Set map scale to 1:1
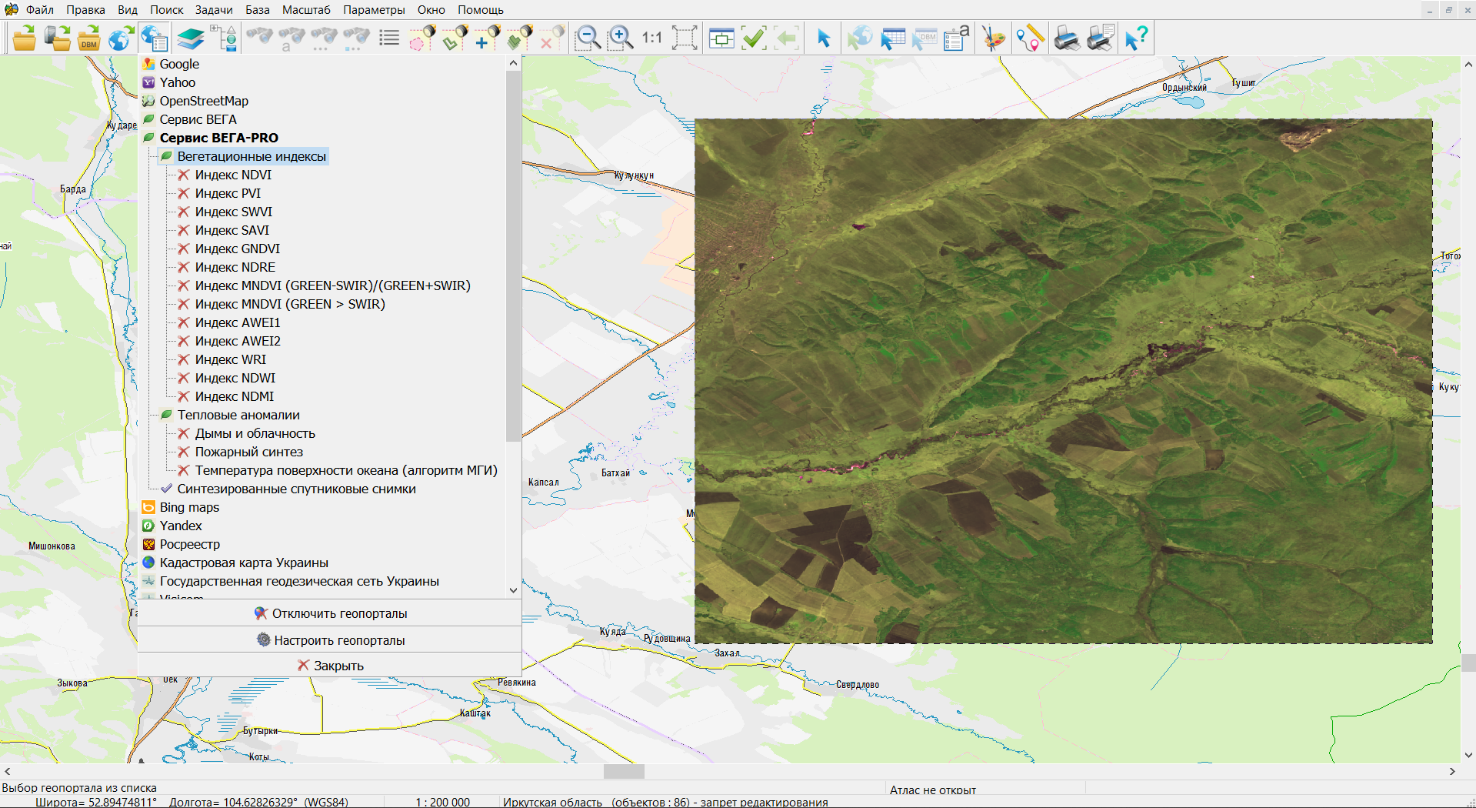 [x=652, y=38]
